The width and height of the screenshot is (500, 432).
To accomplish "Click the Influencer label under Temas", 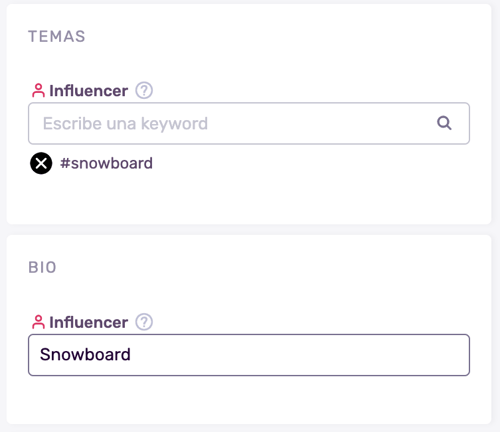I will 89,91.
